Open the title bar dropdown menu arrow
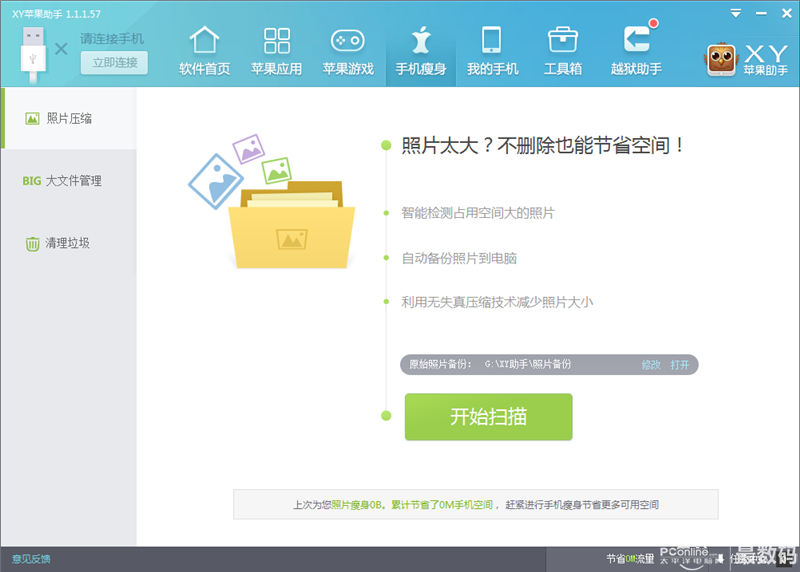The image size is (800, 572). point(736,14)
